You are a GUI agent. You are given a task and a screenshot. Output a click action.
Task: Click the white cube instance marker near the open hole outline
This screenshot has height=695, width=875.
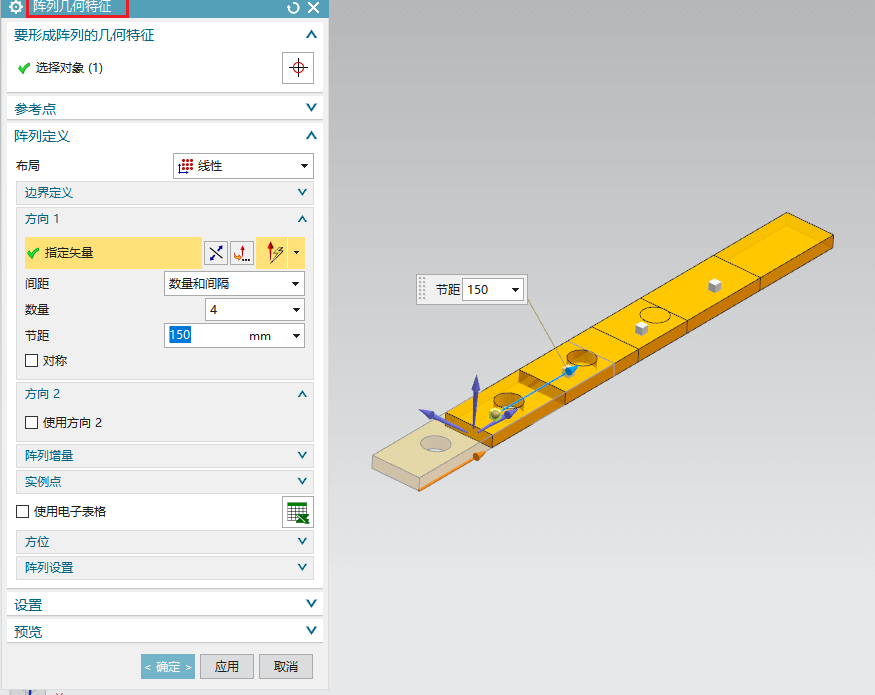pyautogui.click(x=642, y=329)
